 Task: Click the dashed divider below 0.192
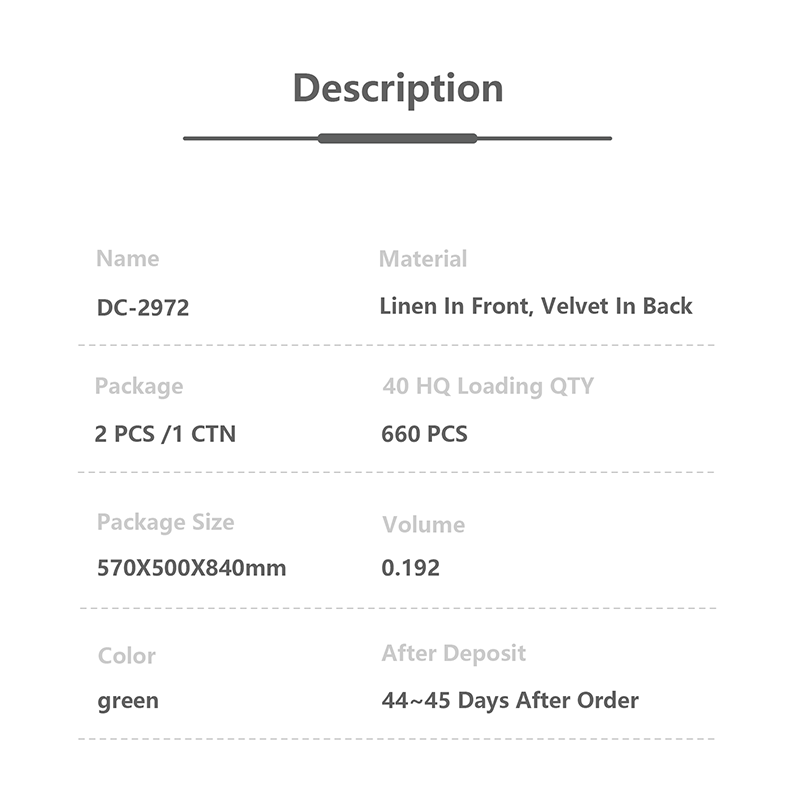398,608
